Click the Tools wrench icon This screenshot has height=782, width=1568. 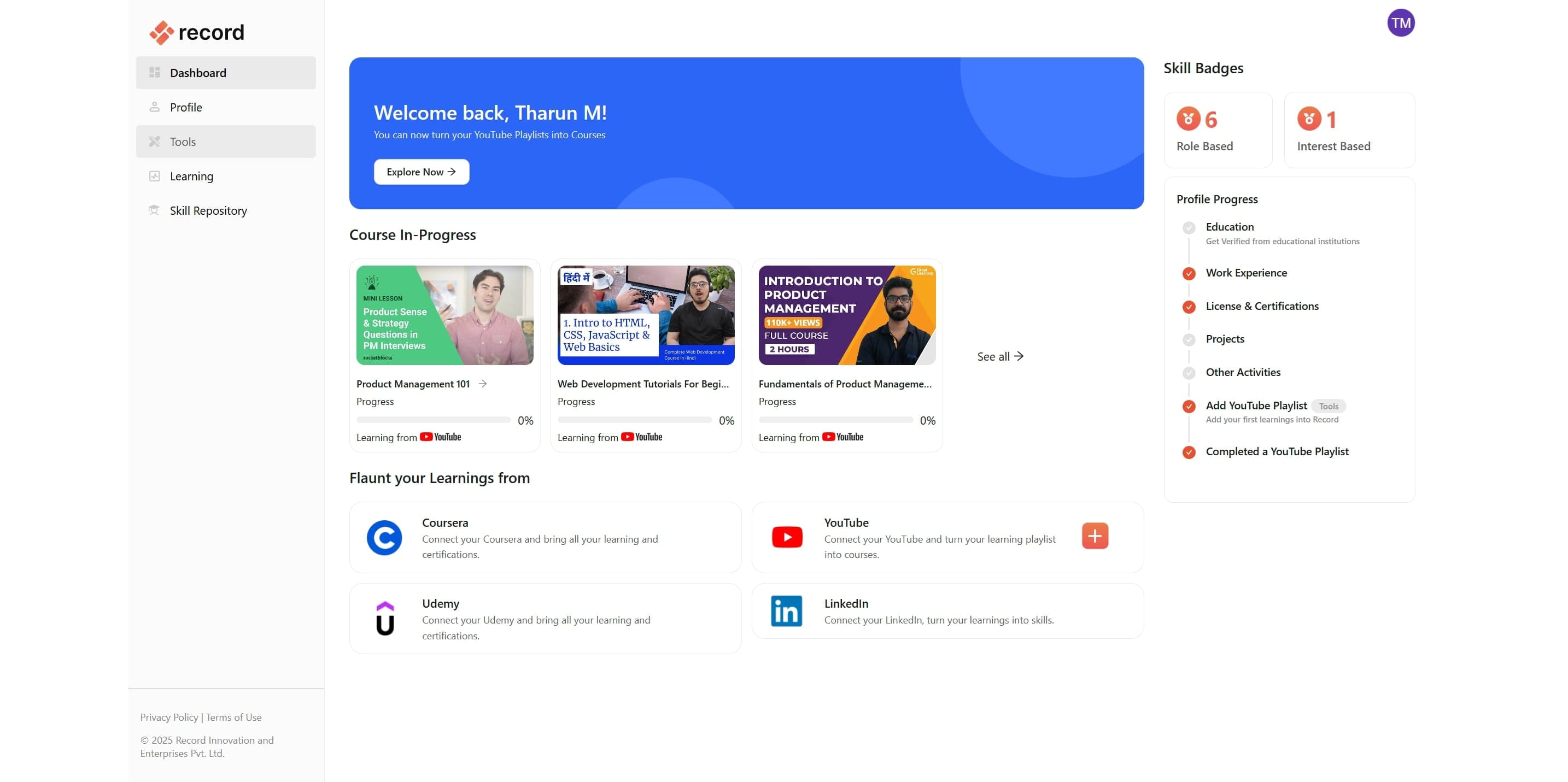click(x=155, y=142)
